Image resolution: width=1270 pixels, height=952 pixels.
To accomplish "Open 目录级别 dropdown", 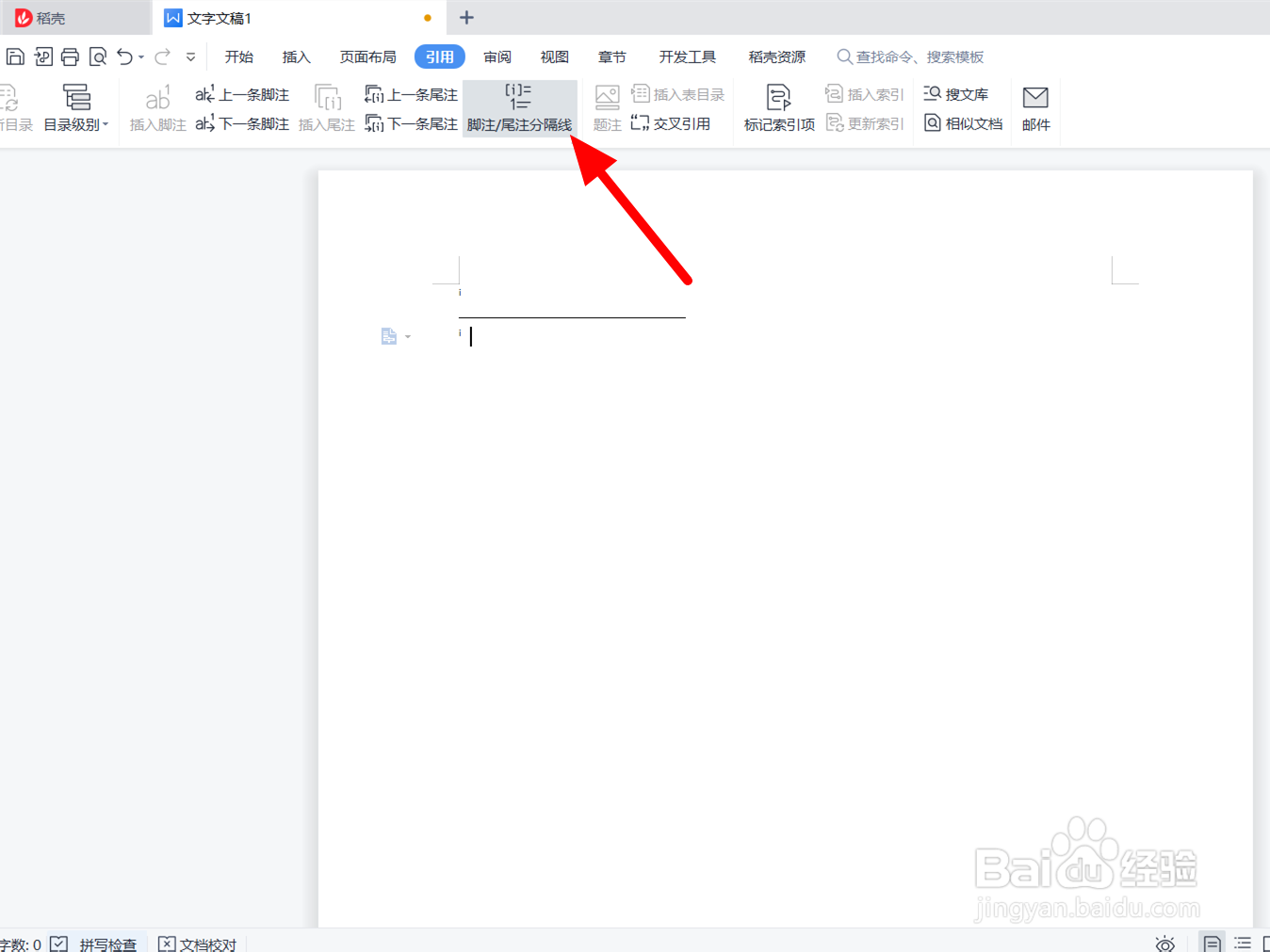I will [76, 107].
